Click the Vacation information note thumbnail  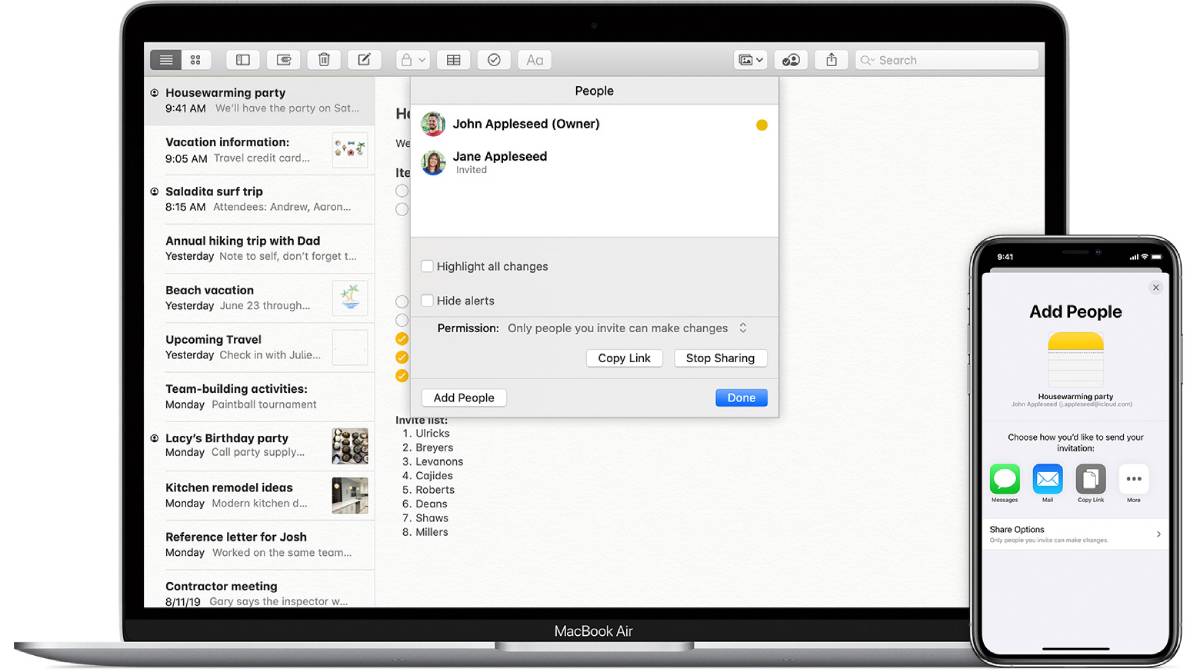point(350,150)
